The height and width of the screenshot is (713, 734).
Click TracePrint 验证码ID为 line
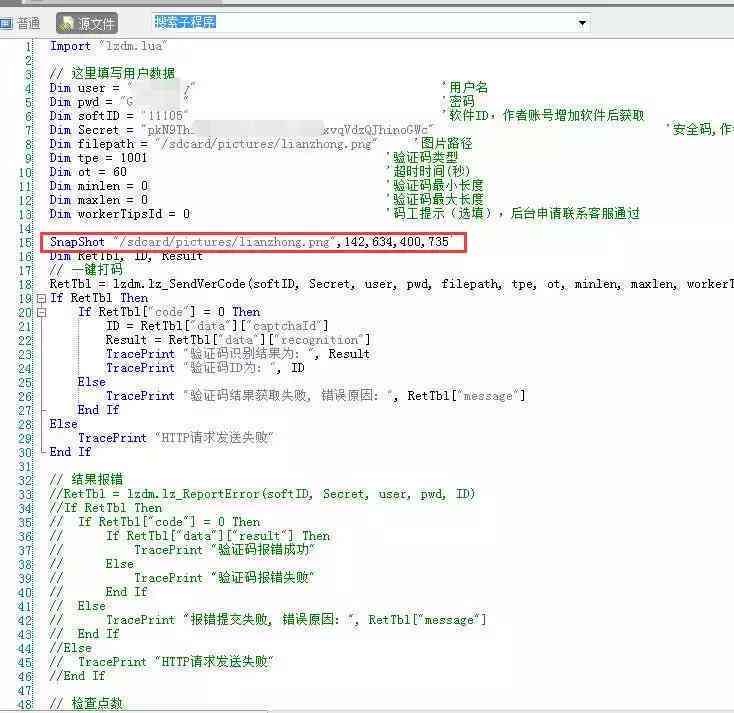point(205,368)
